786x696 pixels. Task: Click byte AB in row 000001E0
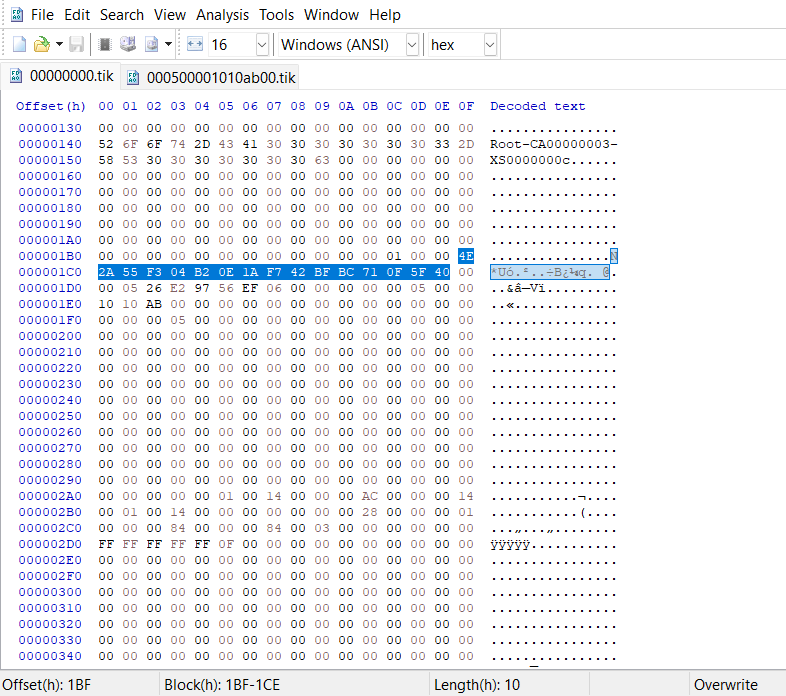point(154,304)
